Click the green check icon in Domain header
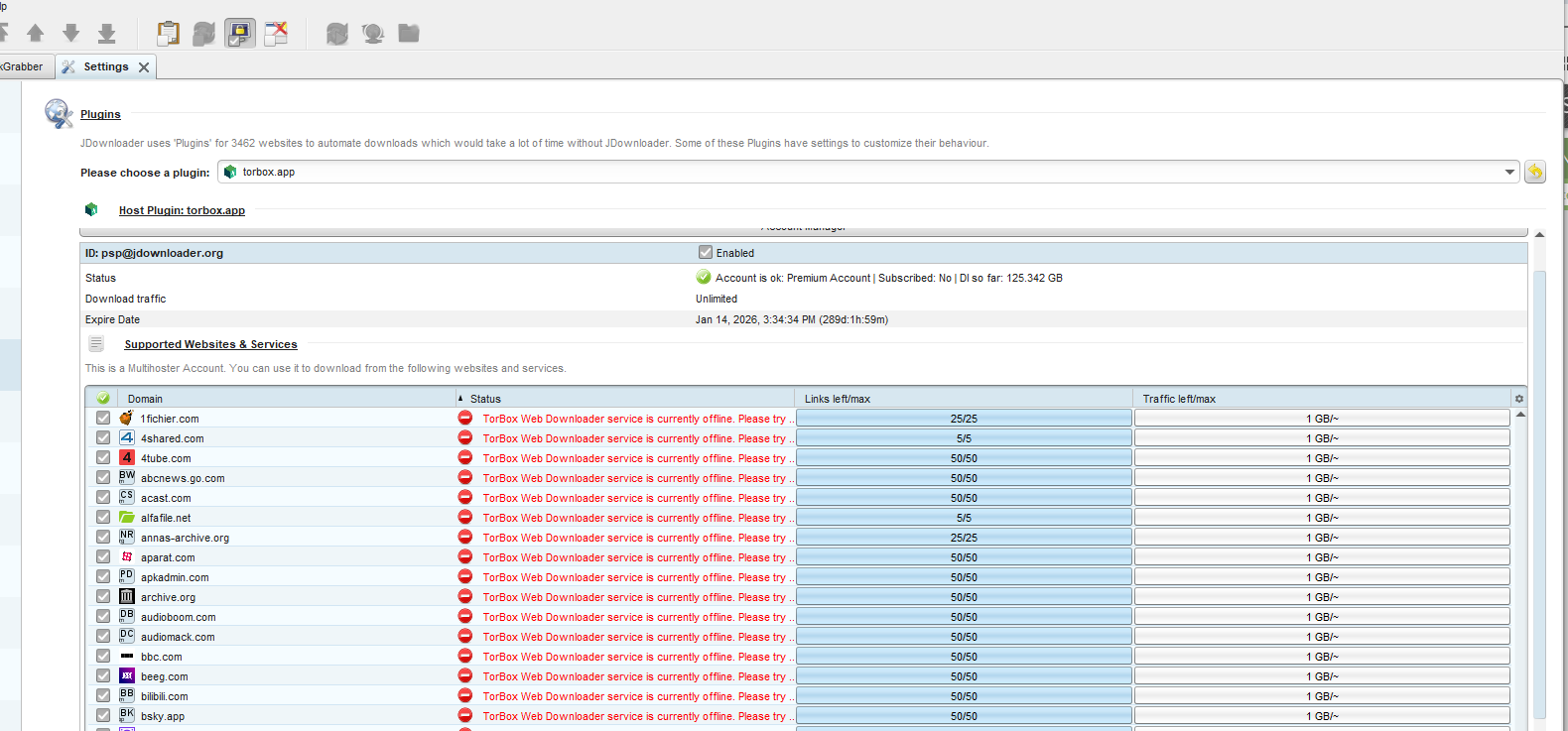 click(x=103, y=398)
